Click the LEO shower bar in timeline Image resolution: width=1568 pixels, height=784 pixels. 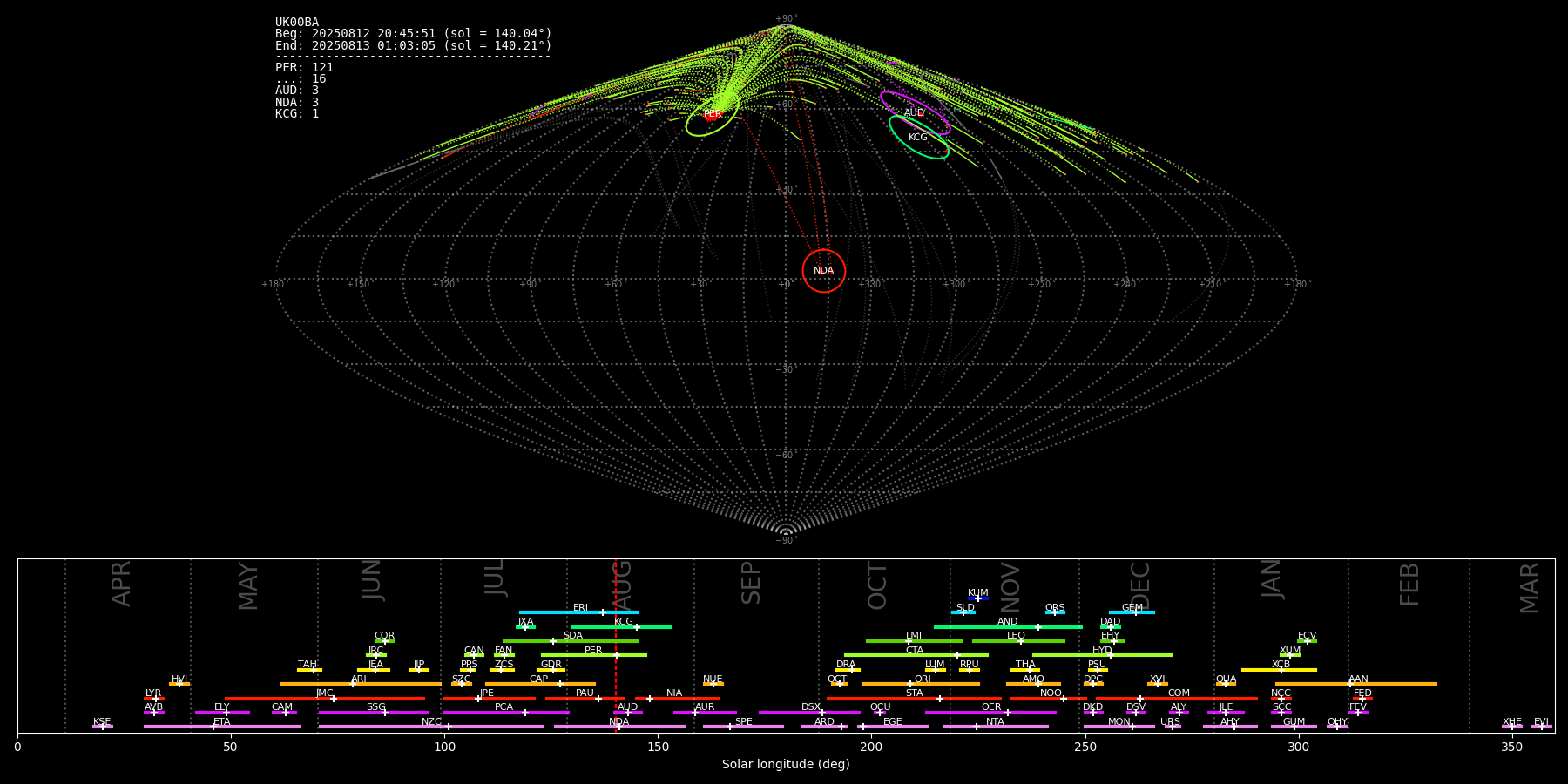[x=1018, y=641]
